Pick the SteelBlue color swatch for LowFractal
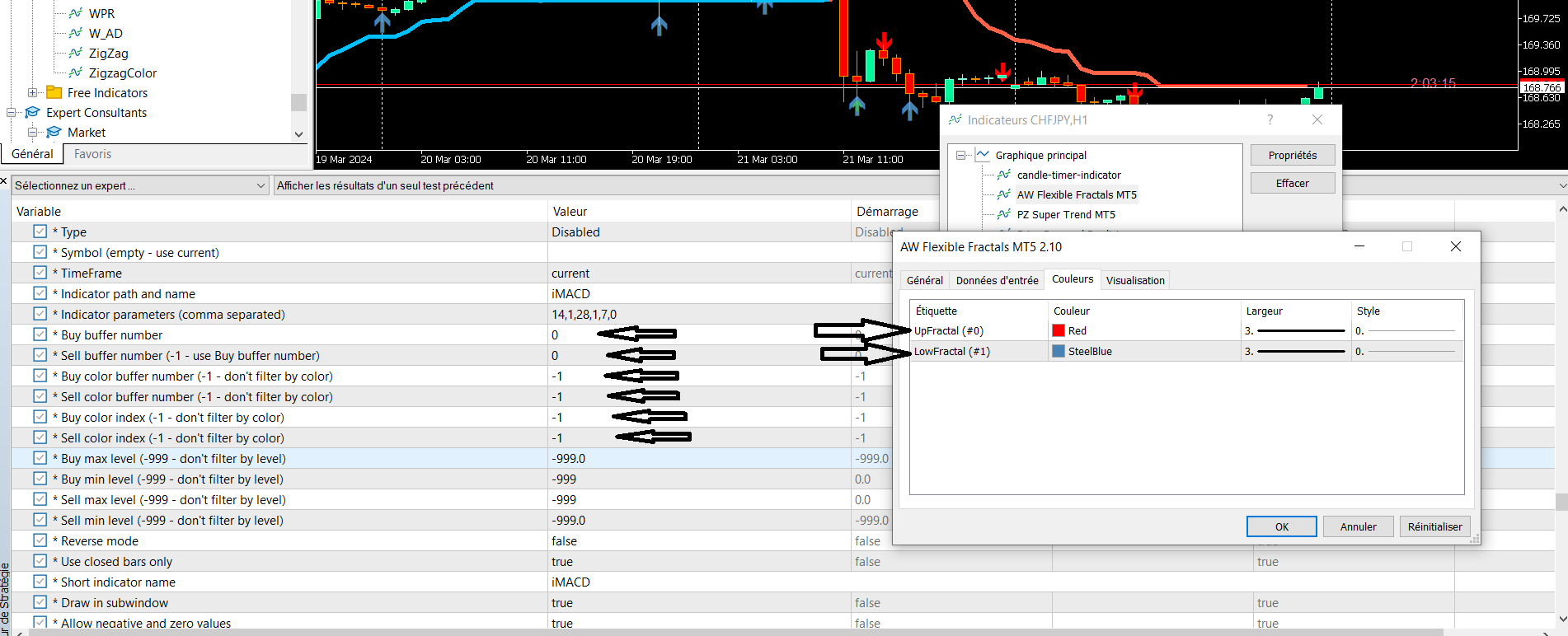 [1059, 351]
